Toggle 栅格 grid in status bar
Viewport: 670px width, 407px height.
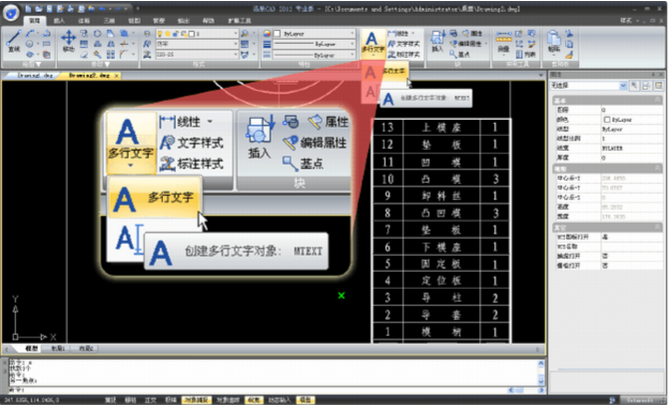131,400
